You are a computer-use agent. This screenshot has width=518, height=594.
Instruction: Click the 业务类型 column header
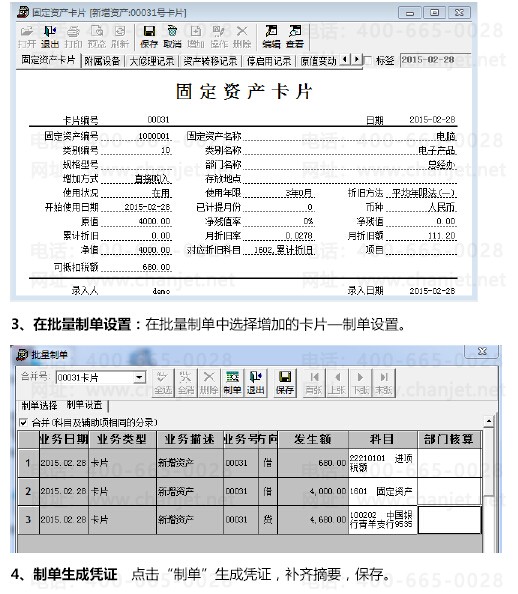(x=122, y=439)
